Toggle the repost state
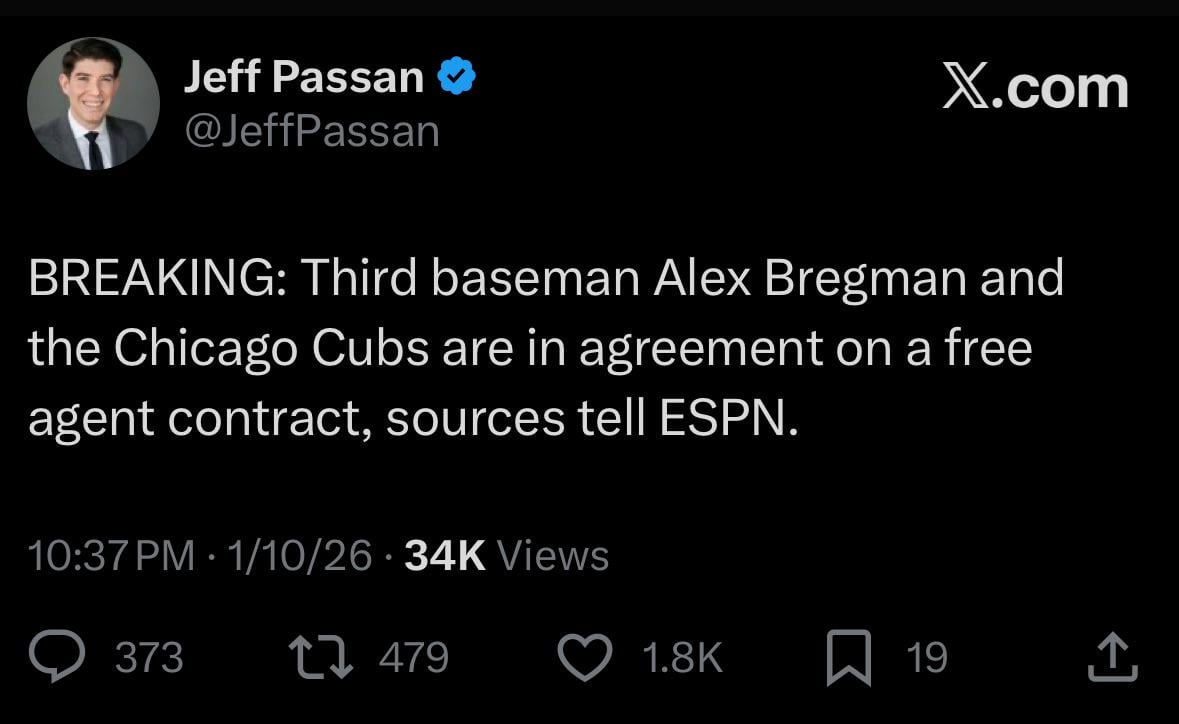This screenshot has width=1179, height=724. pyautogui.click(x=322, y=656)
